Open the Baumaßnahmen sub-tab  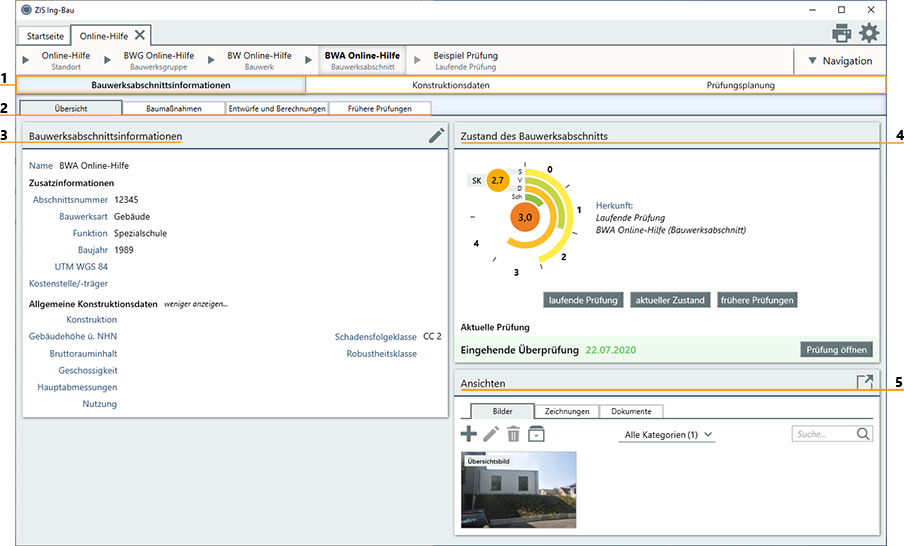tap(173, 108)
